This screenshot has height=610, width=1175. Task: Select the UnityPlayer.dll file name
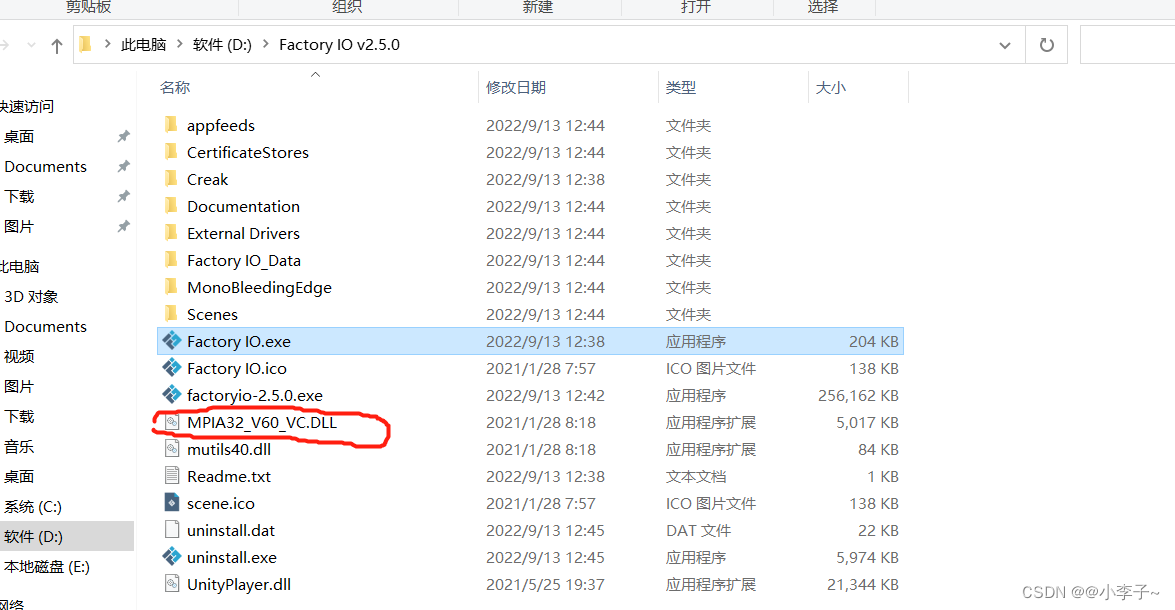tap(239, 585)
